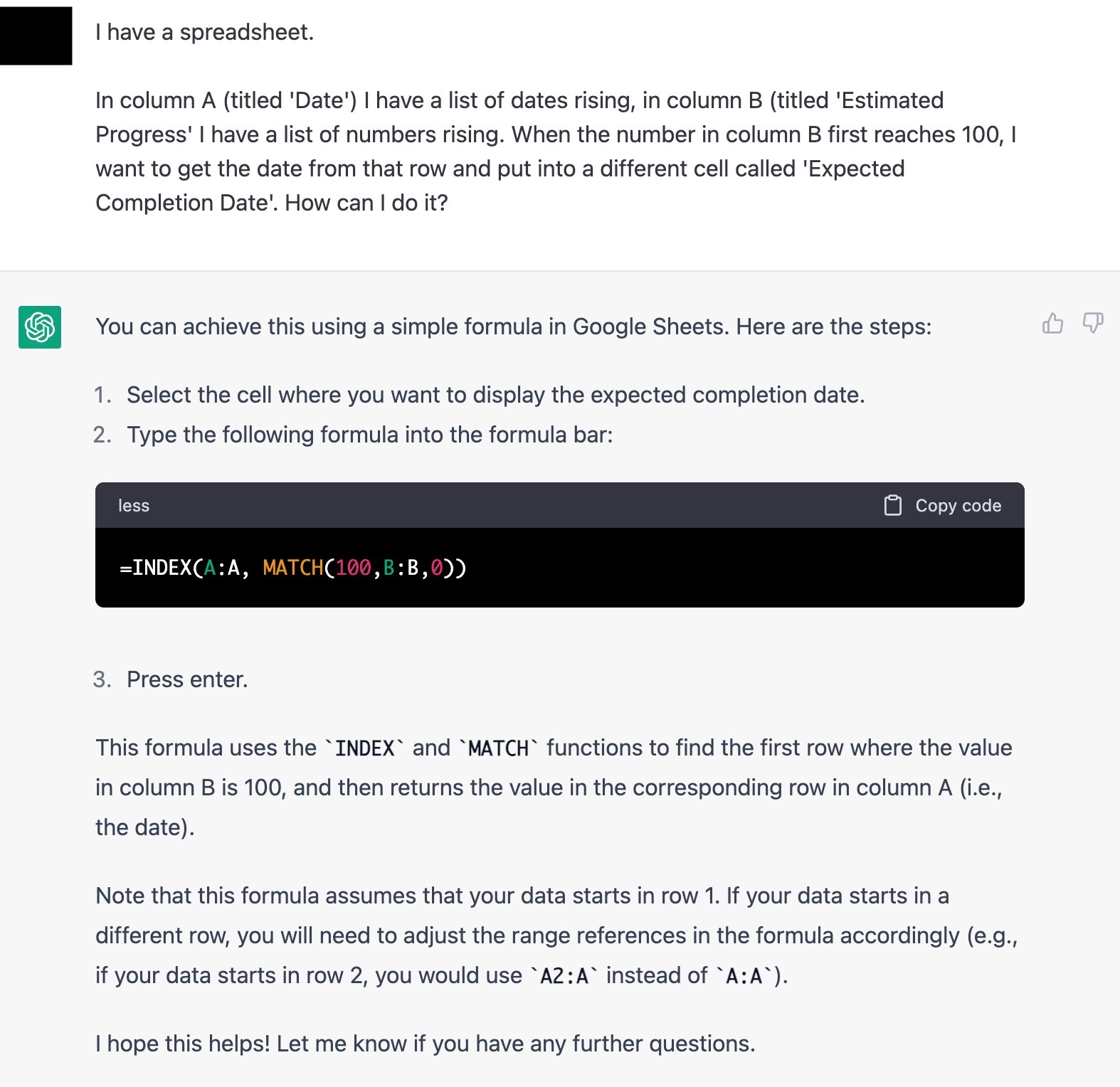
Task: Click the inline `A2:A` code reference
Action: (x=565, y=976)
